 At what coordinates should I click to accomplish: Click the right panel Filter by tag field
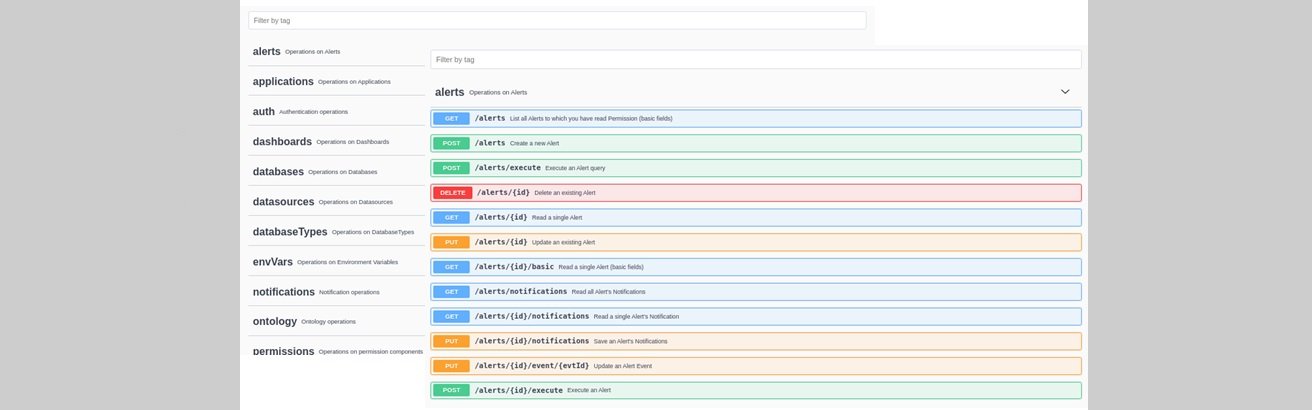point(755,60)
